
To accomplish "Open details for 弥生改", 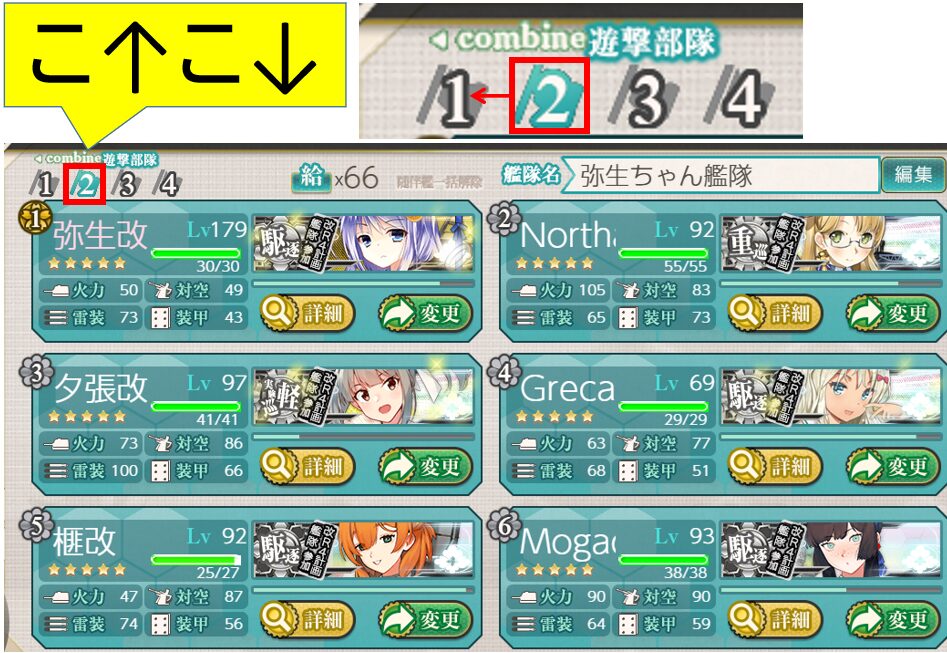I will [x=307, y=313].
